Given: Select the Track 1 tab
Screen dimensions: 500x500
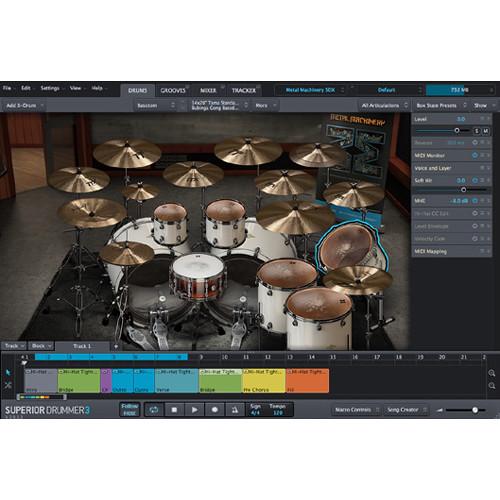Looking at the screenshot, I should (x=82, y=346).
